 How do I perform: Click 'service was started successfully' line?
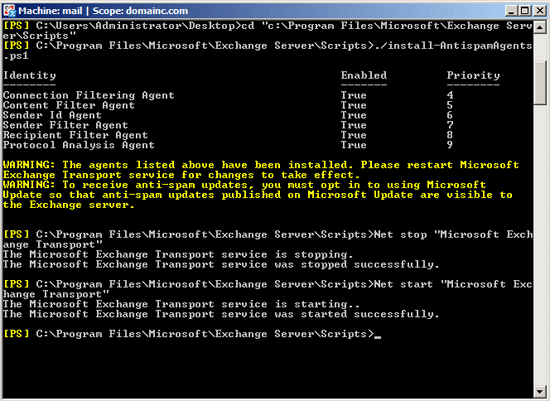click(x=221, y=314)
